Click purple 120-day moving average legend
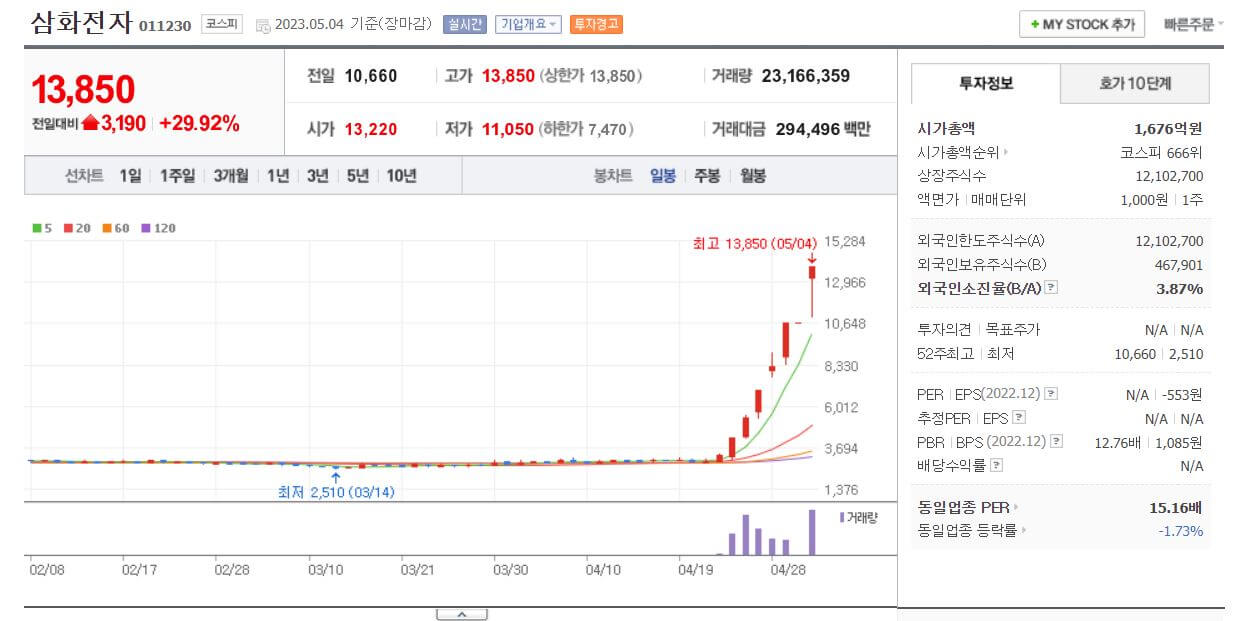The height and width of the screenshot is (621, 1233). (158, 228)
